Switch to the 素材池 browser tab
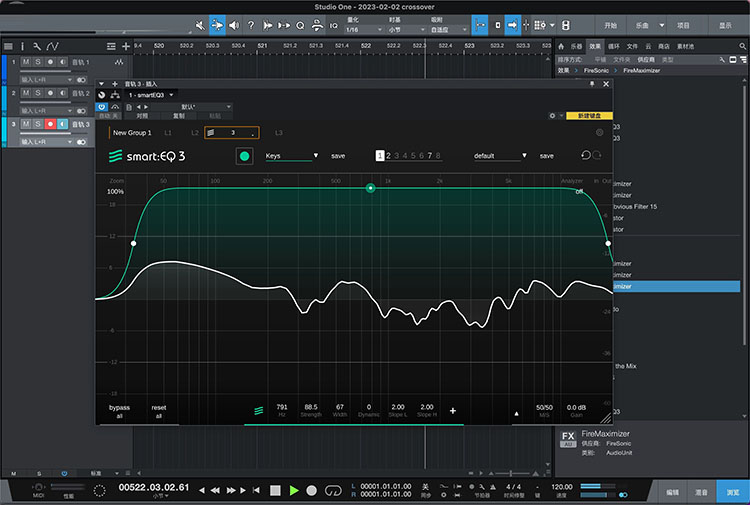The image size is (750, 505). [685, 46]
